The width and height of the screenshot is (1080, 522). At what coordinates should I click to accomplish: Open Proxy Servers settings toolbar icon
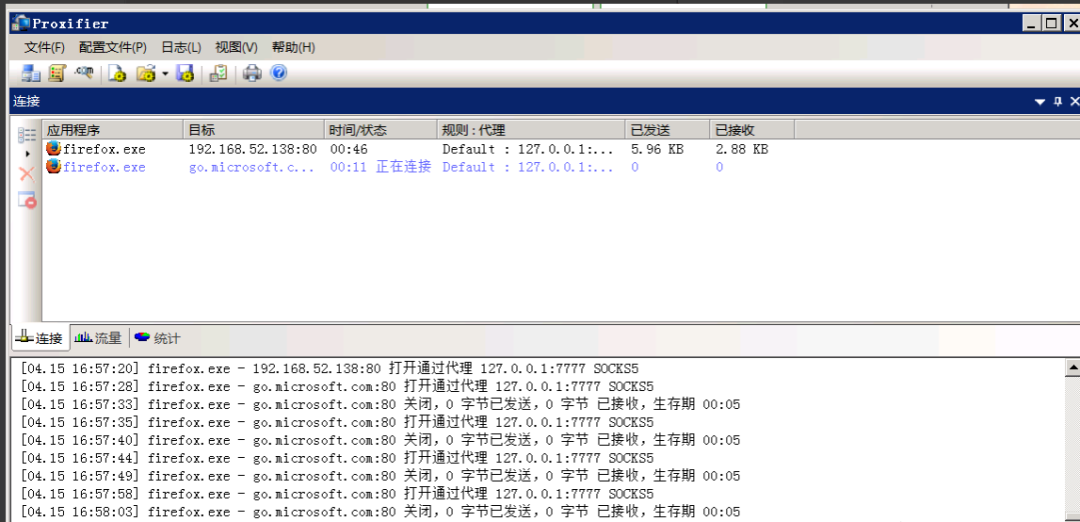30,73
